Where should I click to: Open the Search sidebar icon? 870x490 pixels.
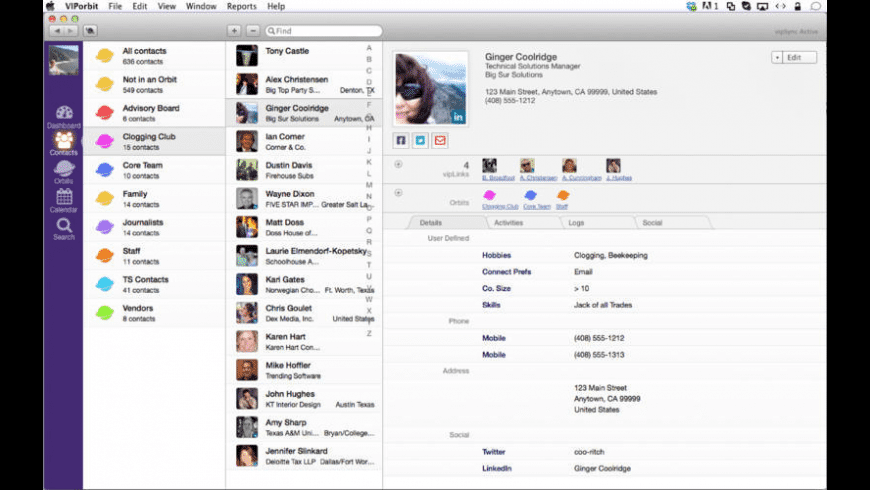pyautogui.click(x=64, y=229)
